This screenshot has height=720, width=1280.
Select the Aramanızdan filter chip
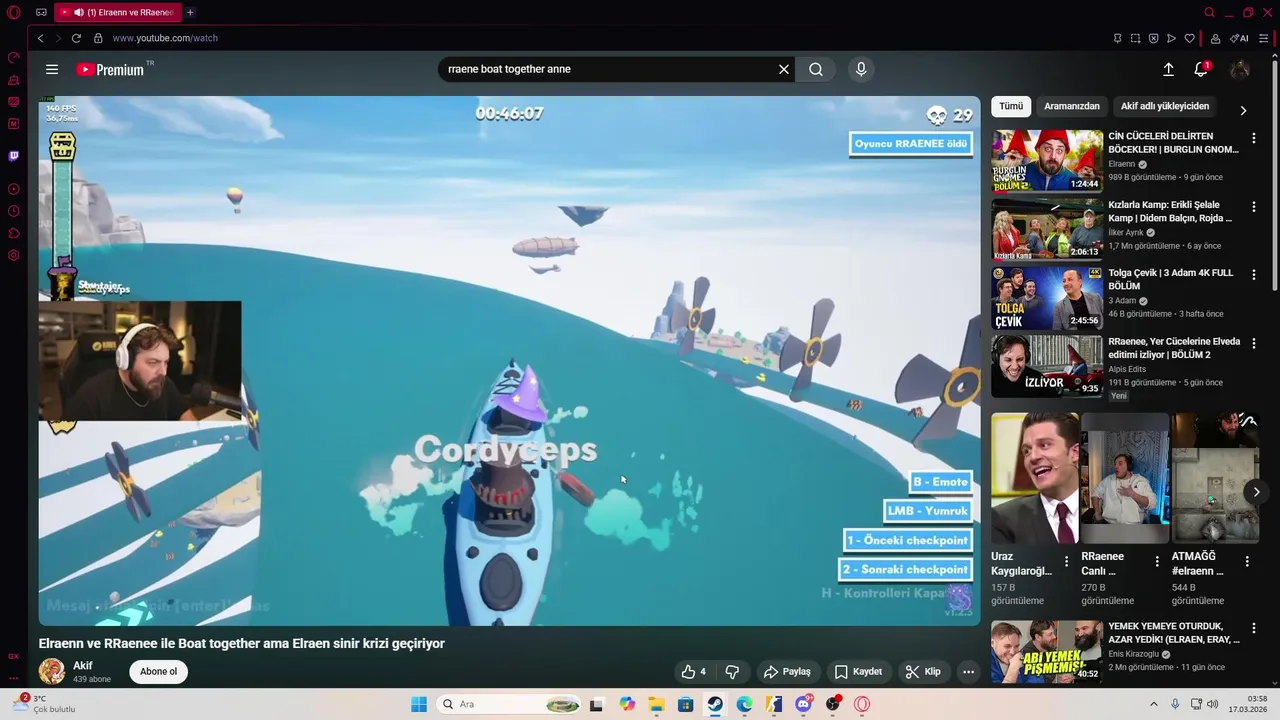tap(1072, 106)
